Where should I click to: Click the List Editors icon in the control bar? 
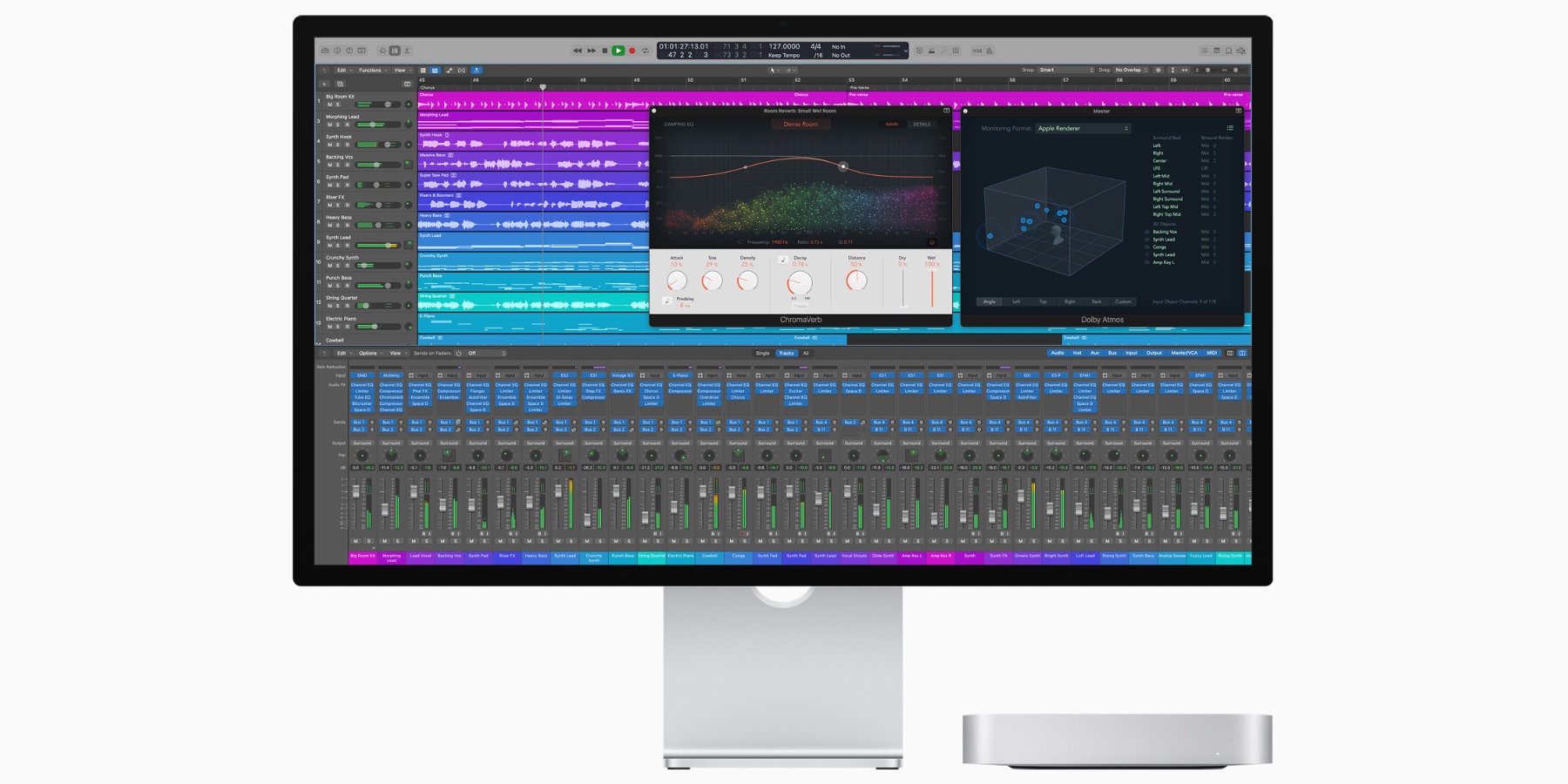(x=1205, y=50)
